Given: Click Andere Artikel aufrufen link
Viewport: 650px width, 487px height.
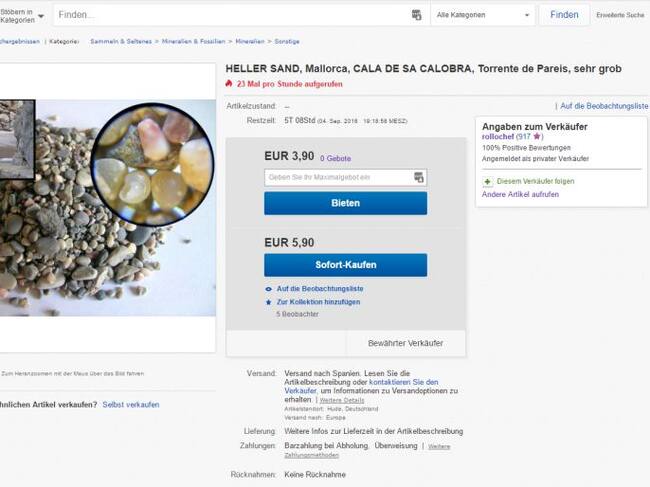Looking at the screenshot, I should coord(520,194).
